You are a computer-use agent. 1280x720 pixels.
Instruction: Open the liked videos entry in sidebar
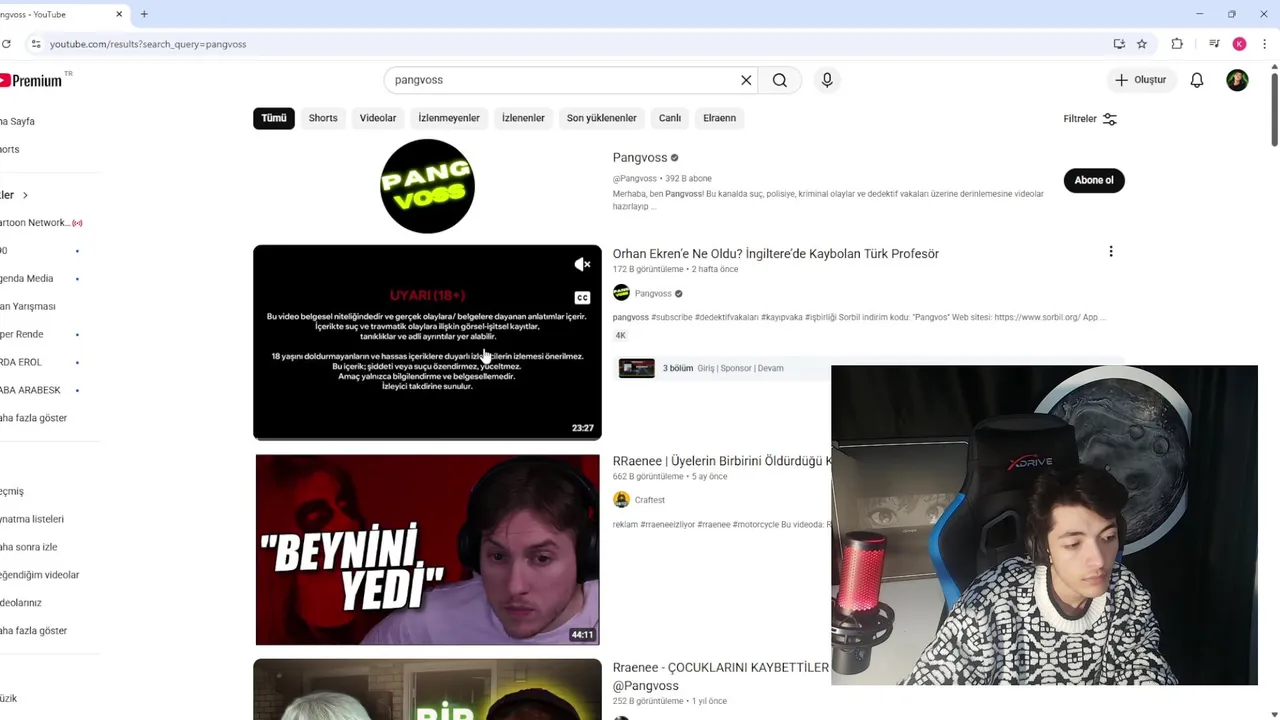click(40, 575)
